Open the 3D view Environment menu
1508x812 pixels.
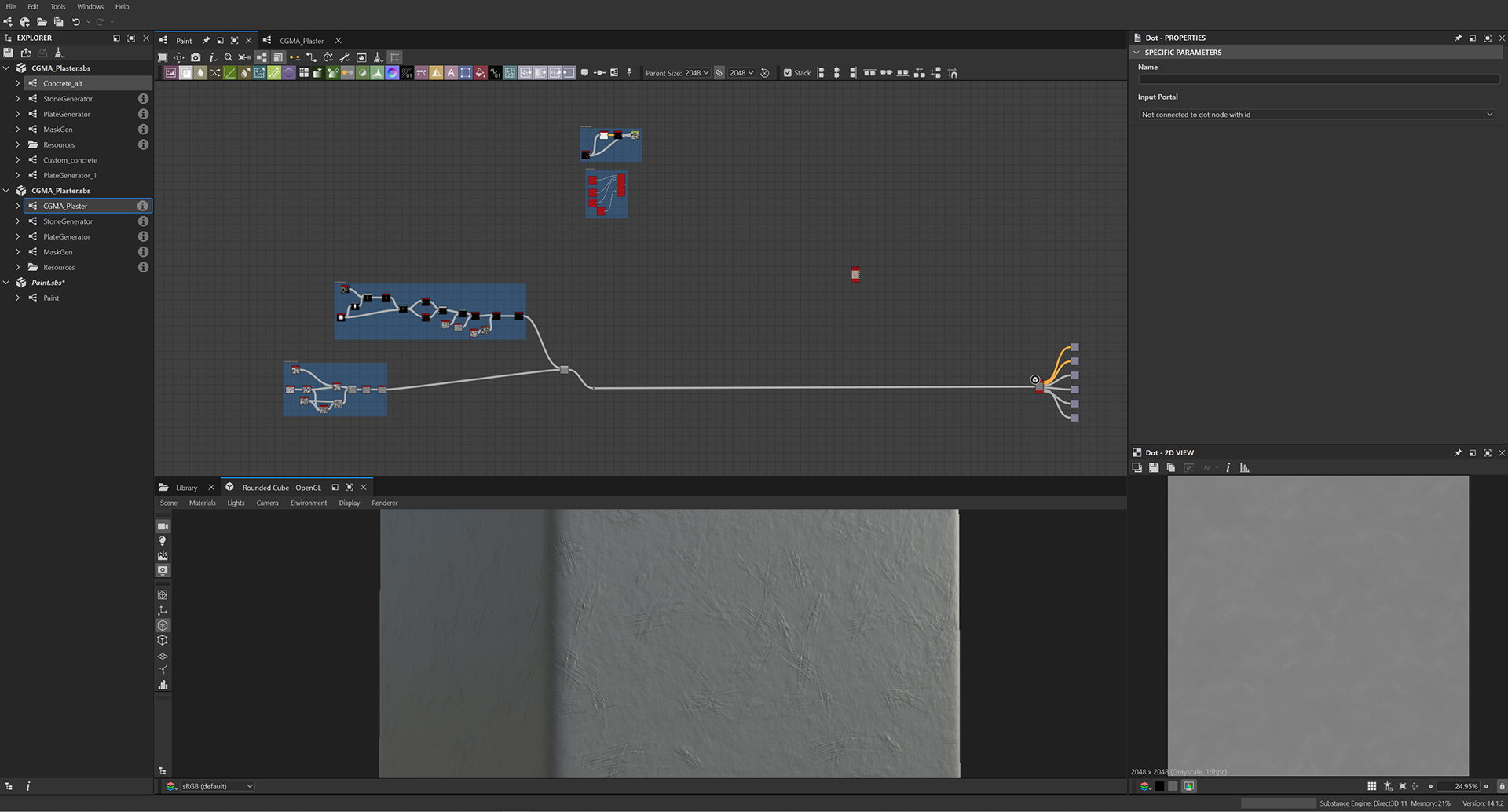point(309,503)
